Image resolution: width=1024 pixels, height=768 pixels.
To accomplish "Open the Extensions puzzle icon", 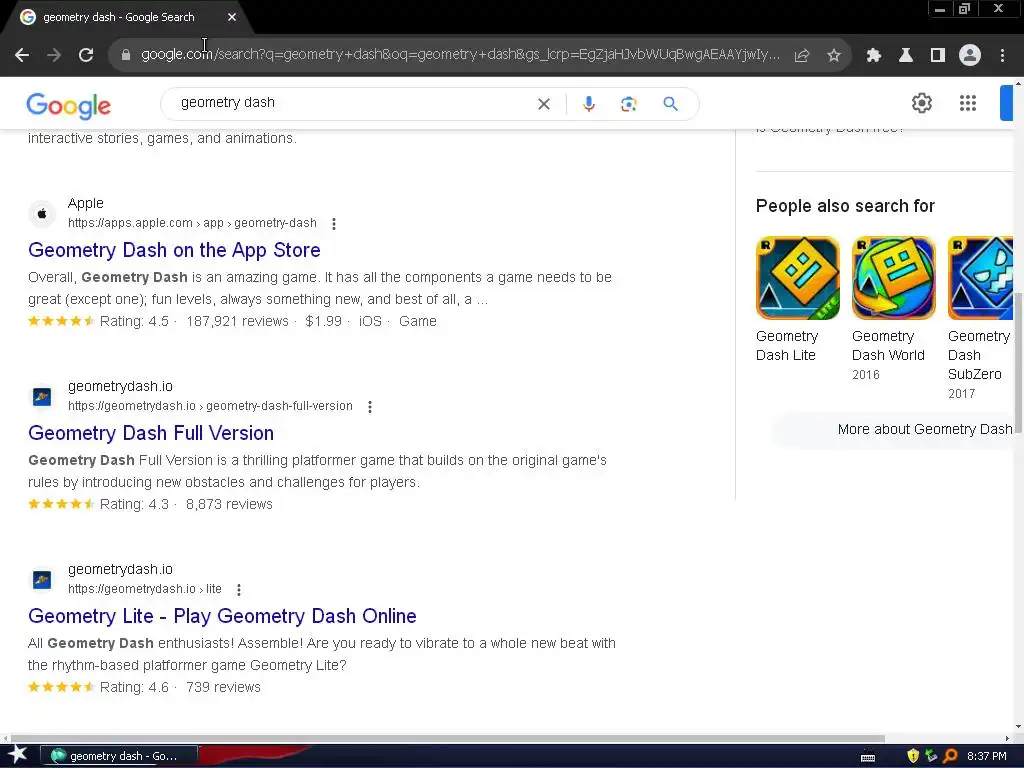I will click(x=873, y=56).
